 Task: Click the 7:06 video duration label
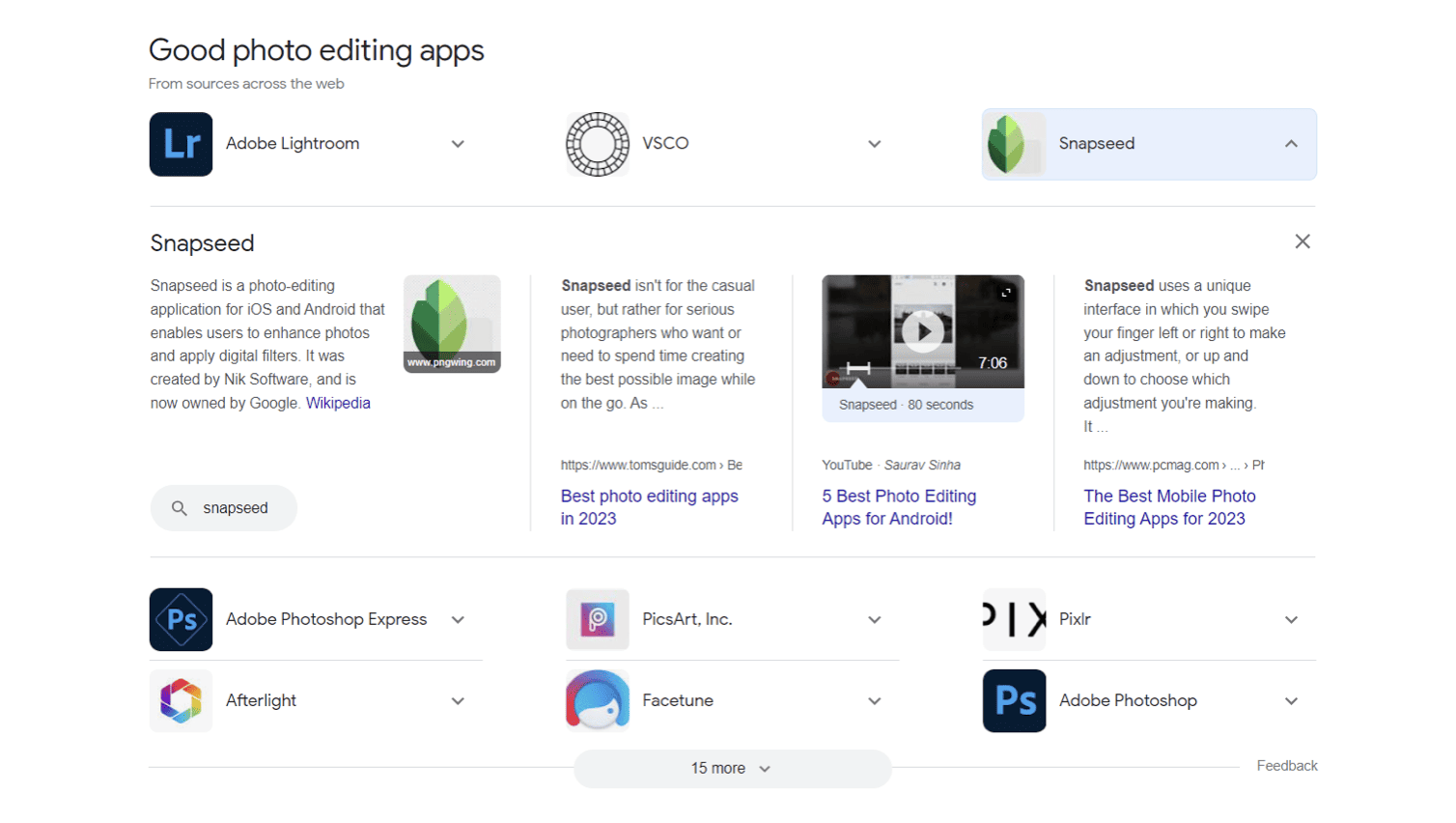[x=993, y=363]
